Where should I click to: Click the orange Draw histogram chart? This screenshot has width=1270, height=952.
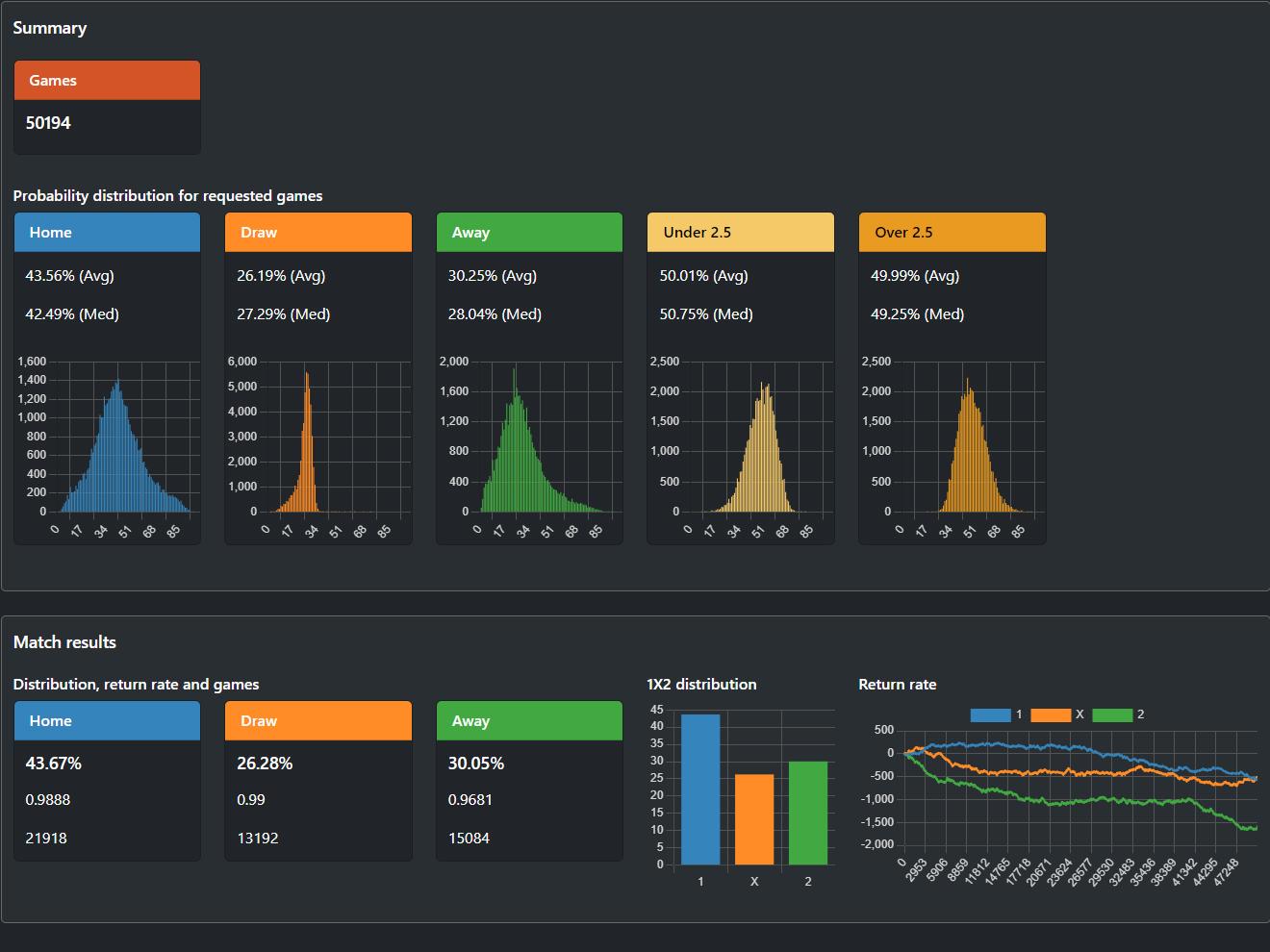pos(318,448)
